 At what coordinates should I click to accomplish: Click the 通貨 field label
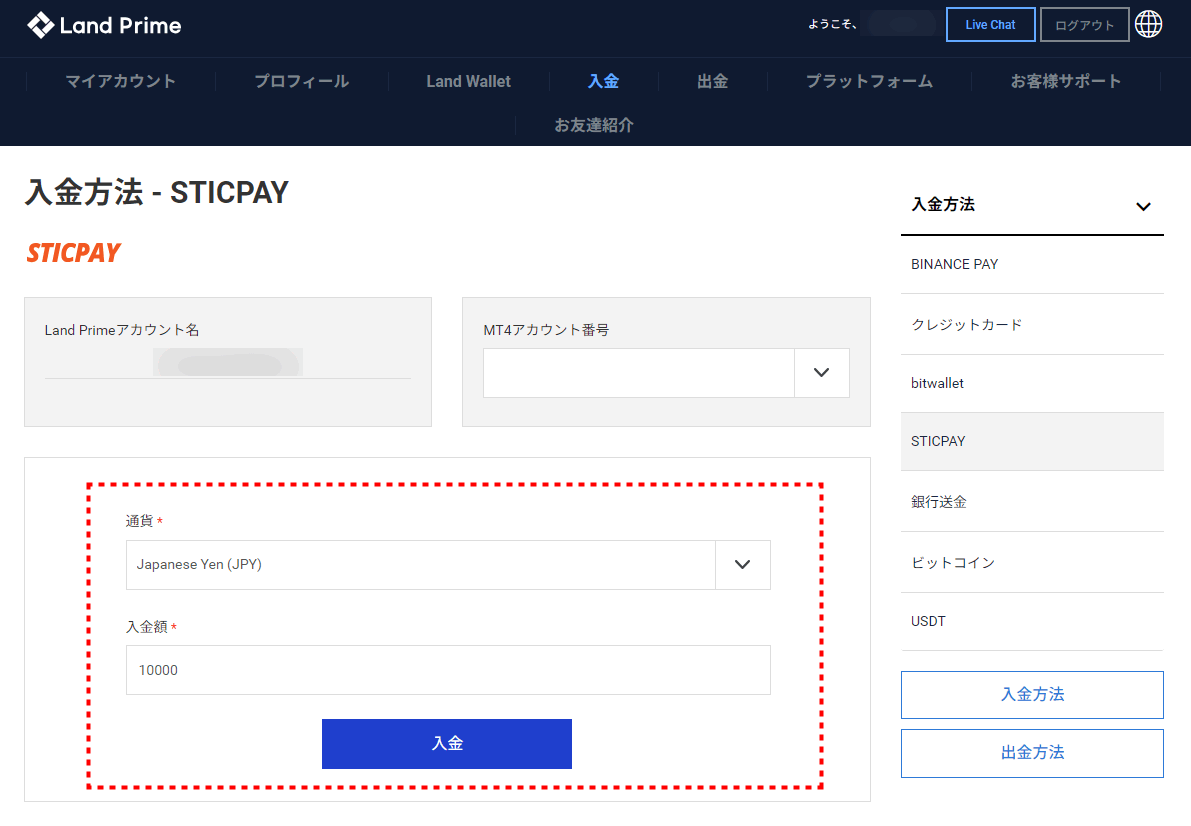click(x=139, y=521)
